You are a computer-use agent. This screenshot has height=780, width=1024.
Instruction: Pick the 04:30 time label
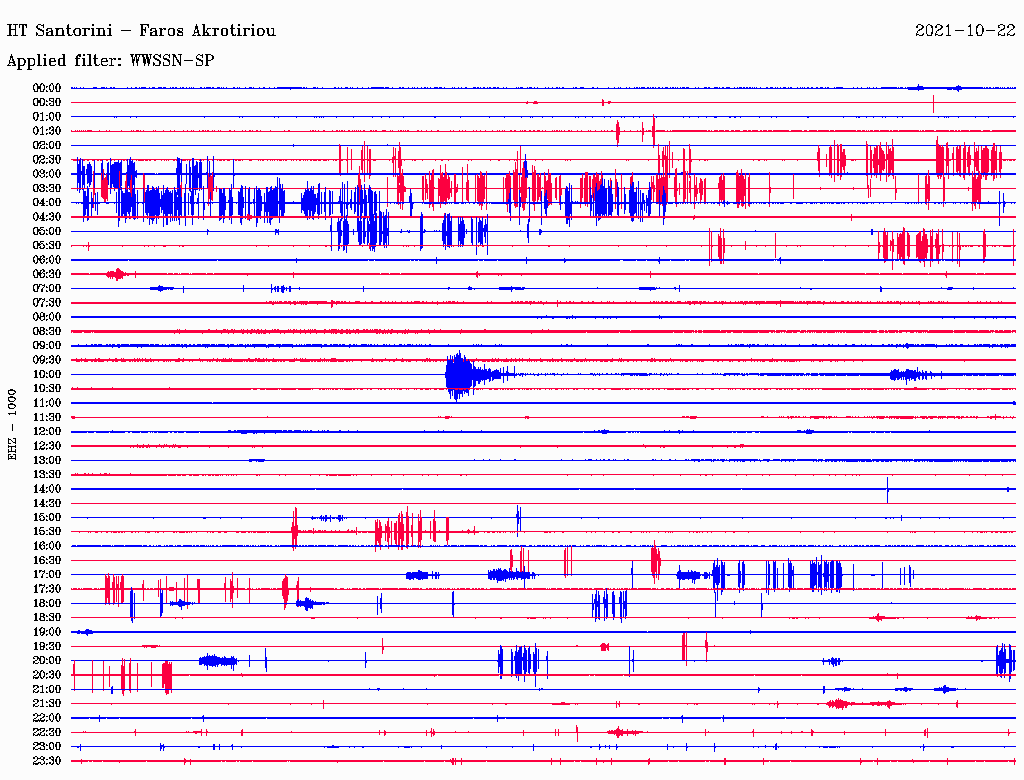tap(47, 217)
